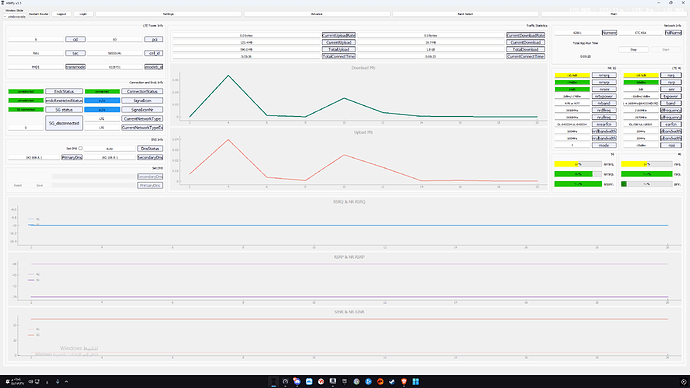The width and height of the screenshot is (690, 388).
Task: Expand hidden tray icons chevron
Action: (66, 381)
